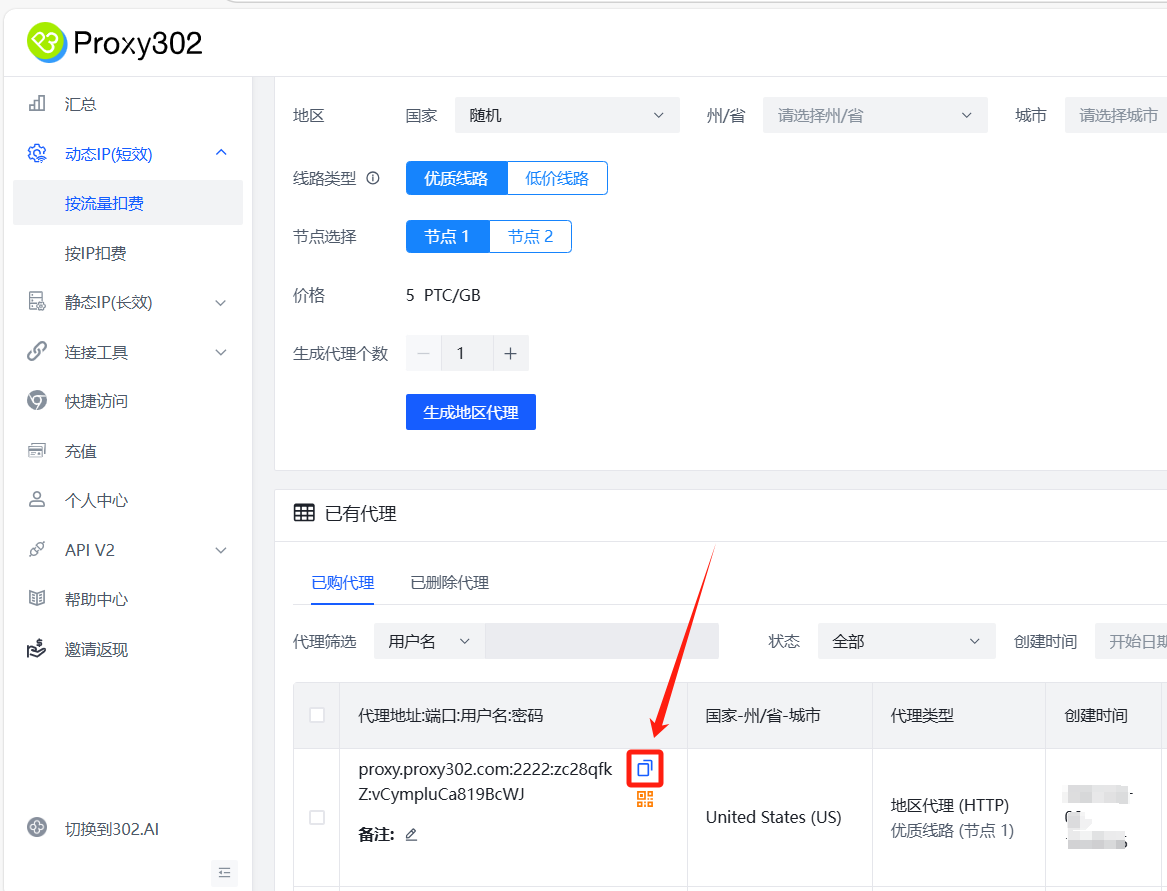Screen dimensions: 1167x891
Task: Click the 生成地区代理 button
Action: pyautogui.click(x=470, y=411)
